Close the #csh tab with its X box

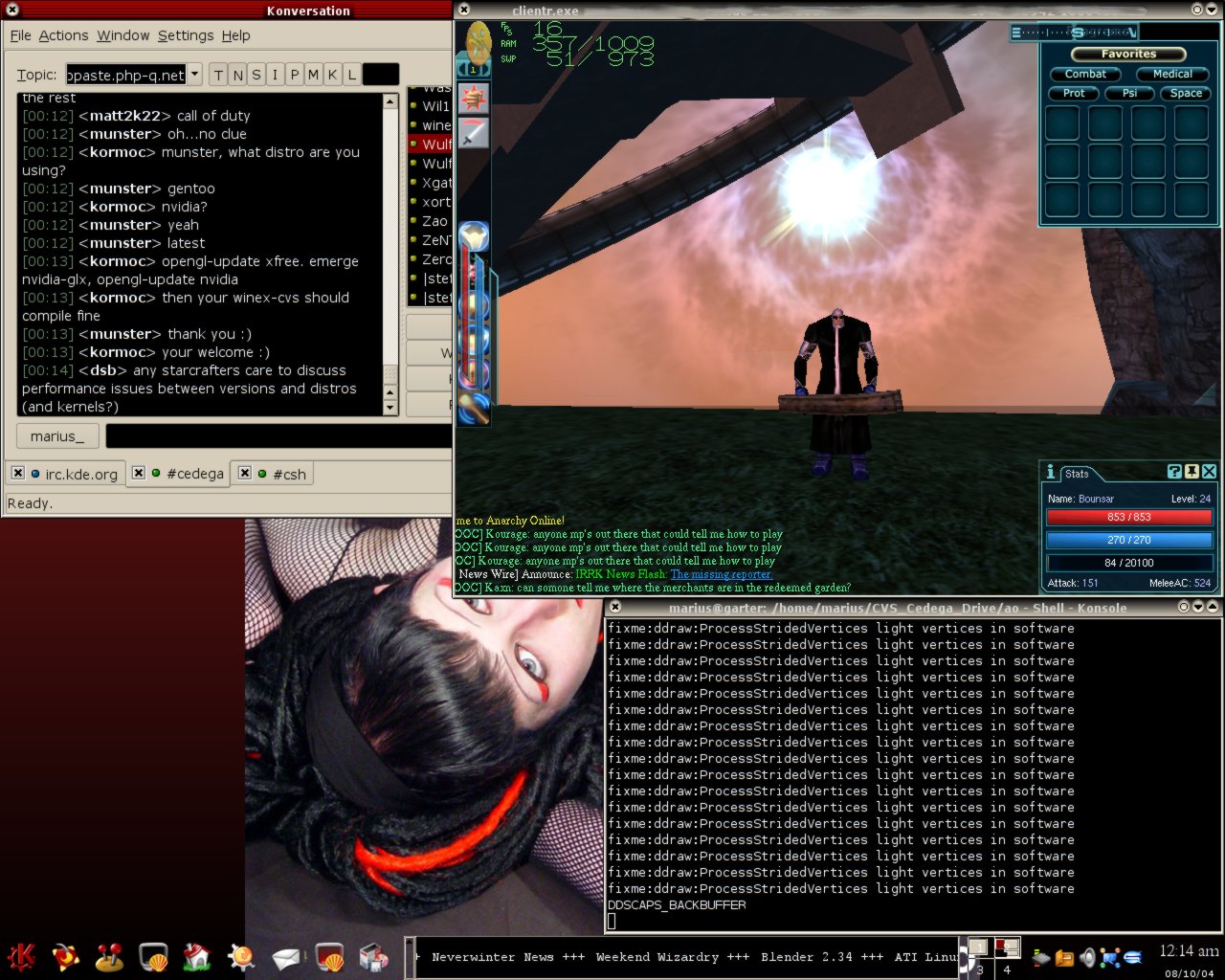[245, 473]
